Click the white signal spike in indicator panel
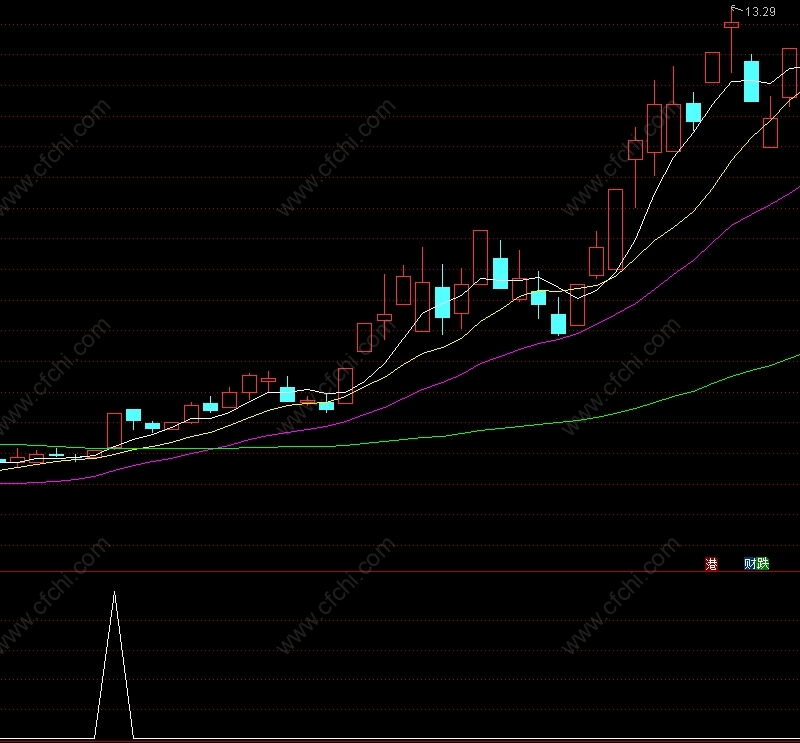Viewport: 800px width, 743px height. click(x=114, y=663)
